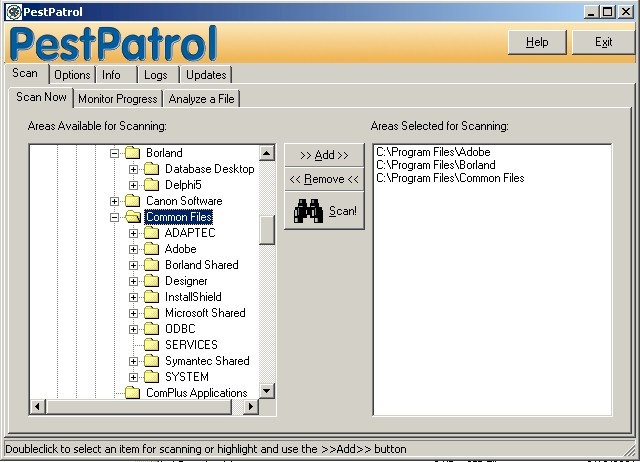This screenshot has height=462, width=640.
Task: Expand the Symantec Shared node
Action: (133, 361)
